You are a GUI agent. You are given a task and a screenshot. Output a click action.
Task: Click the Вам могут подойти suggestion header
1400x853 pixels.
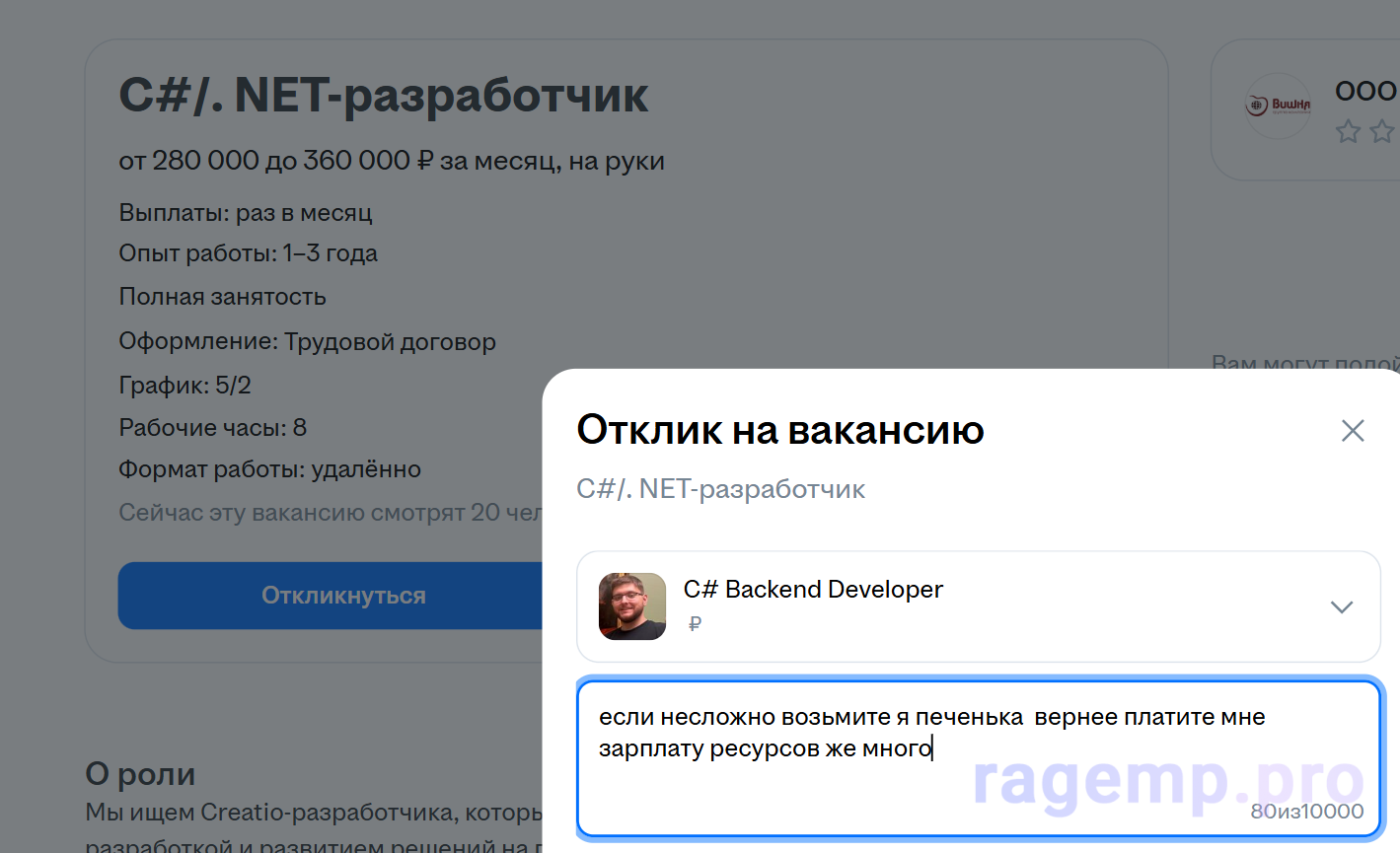click(1302, 362)
